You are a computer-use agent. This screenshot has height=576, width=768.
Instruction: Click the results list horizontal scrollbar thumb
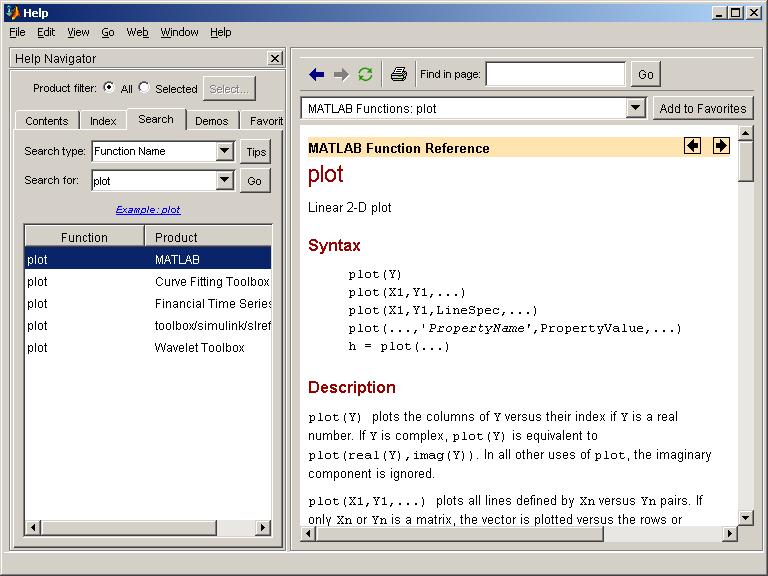[x=129, y=528]
